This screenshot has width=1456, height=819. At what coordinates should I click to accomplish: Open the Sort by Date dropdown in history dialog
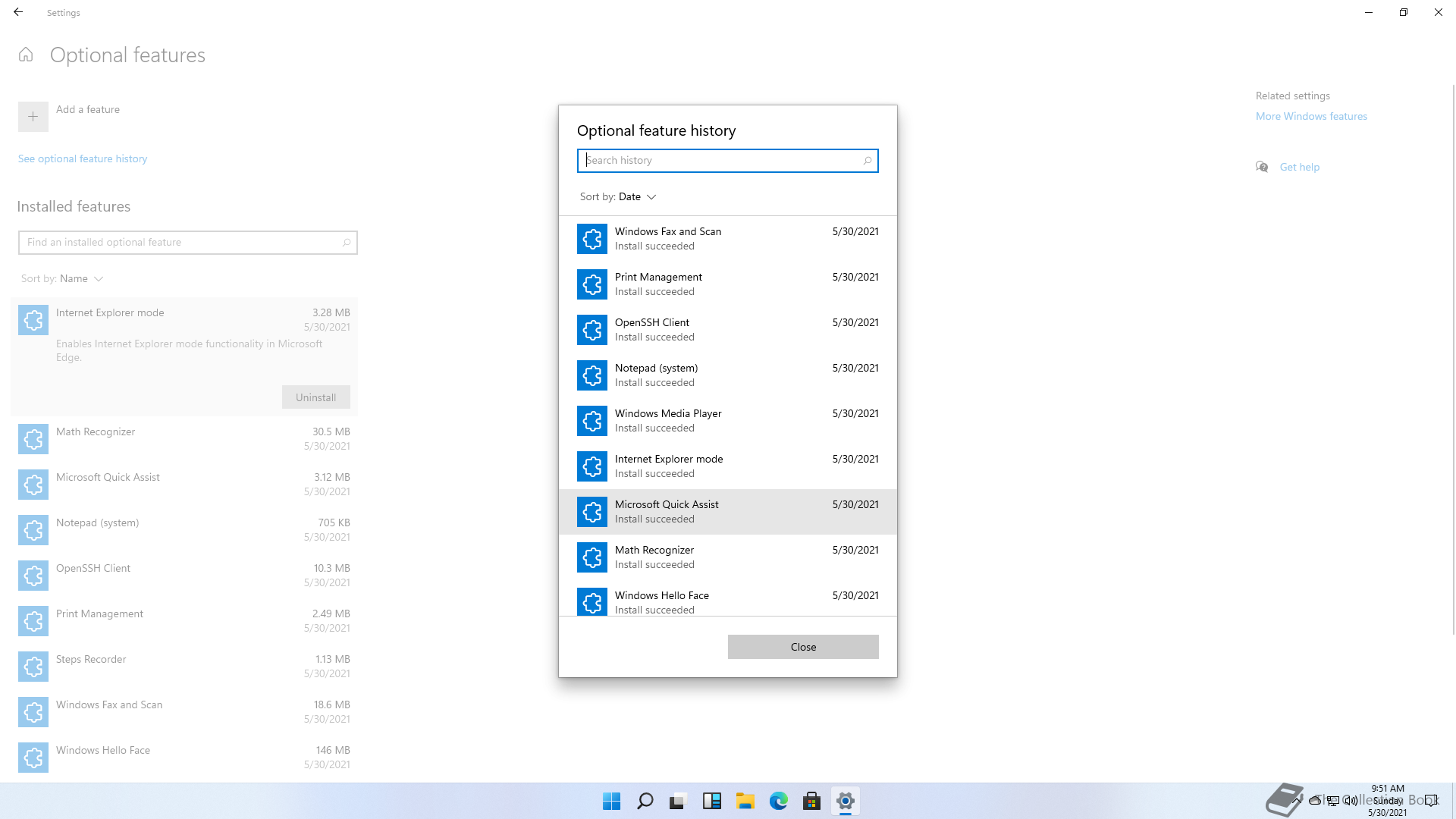(618, 196)
